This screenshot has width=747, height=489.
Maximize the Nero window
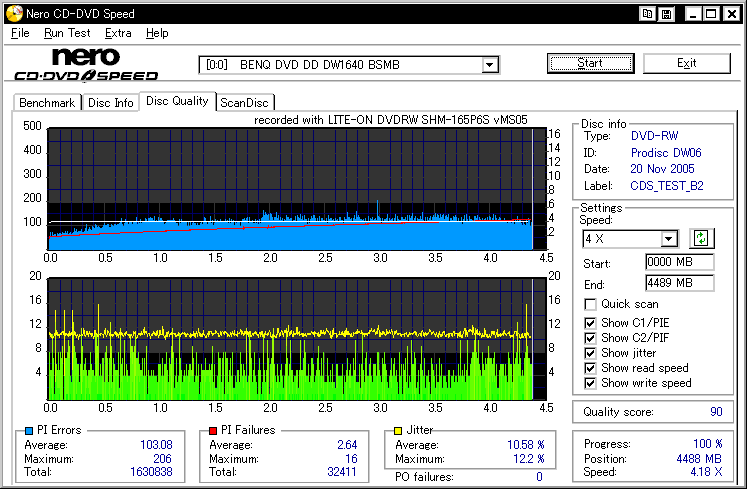(x=709, y=14)
